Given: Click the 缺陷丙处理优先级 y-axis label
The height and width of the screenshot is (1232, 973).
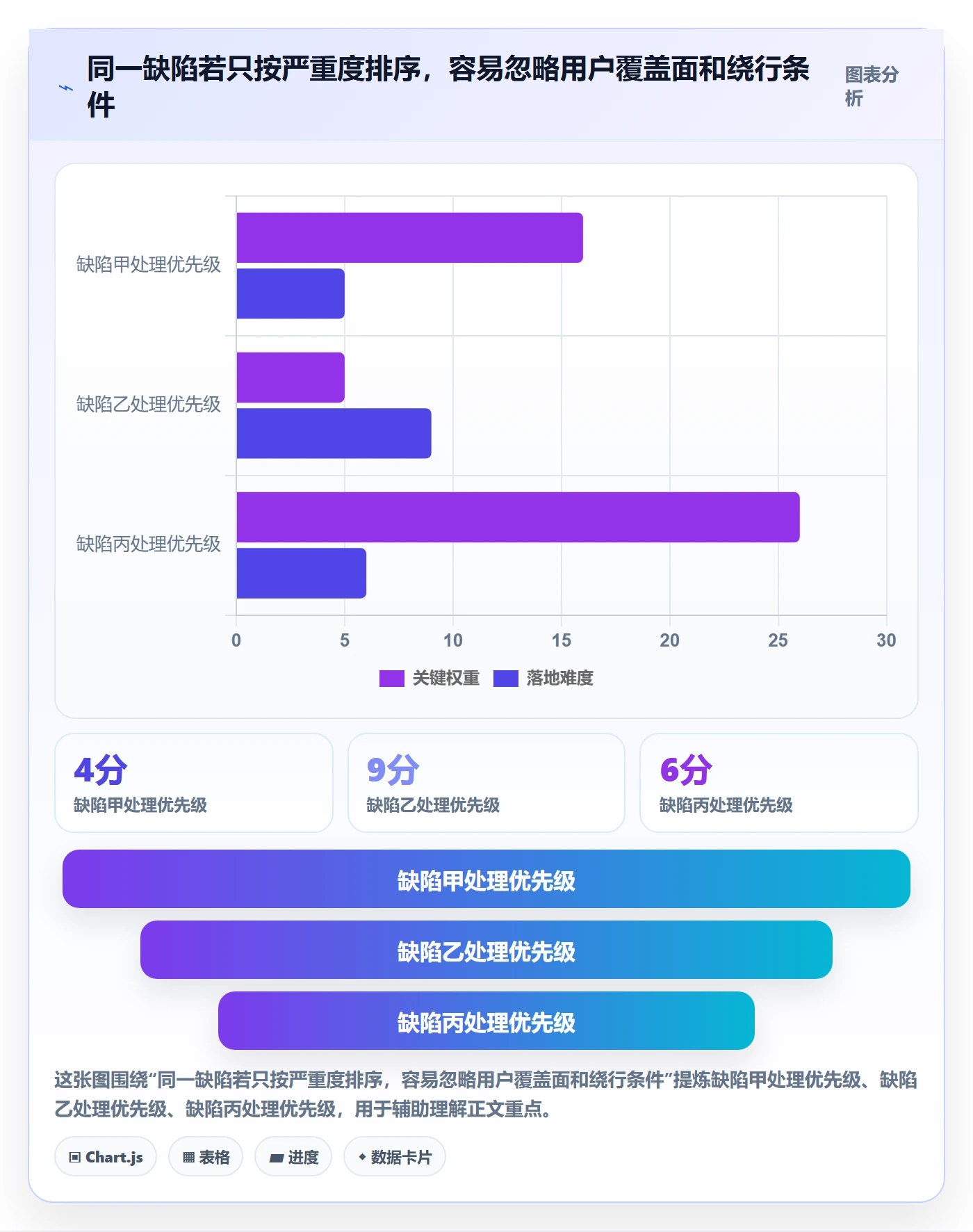Looking at the screenshot, I should point(148,544).
